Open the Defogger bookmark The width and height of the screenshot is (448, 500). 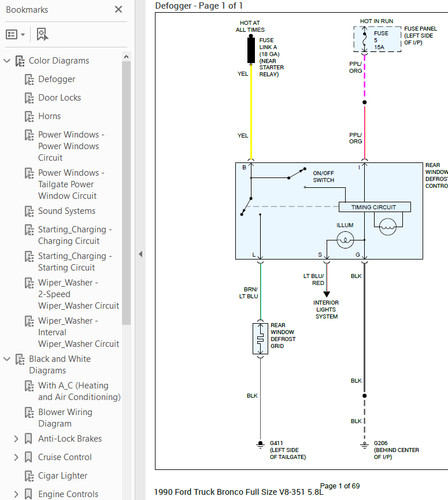pos(56,79)
